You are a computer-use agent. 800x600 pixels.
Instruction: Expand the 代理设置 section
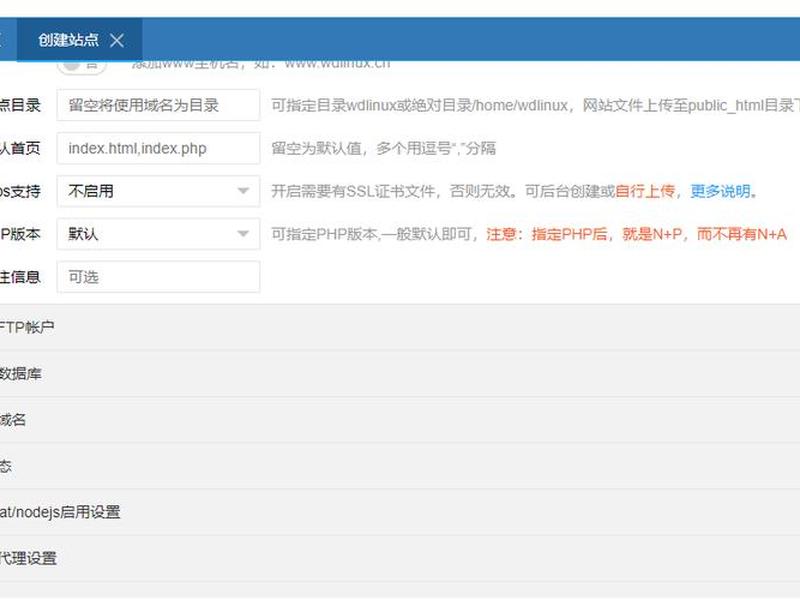(400, 558)
